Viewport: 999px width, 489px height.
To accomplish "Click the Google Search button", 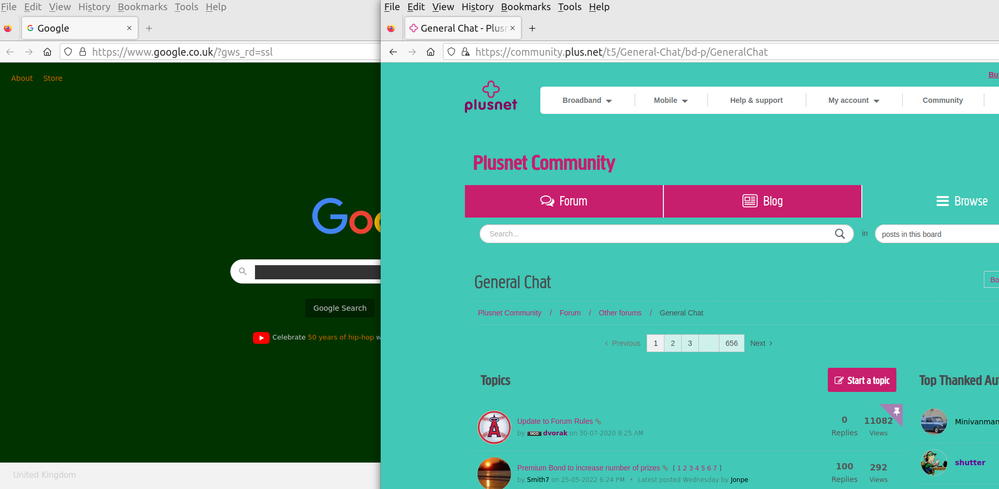I will point(340,308).
